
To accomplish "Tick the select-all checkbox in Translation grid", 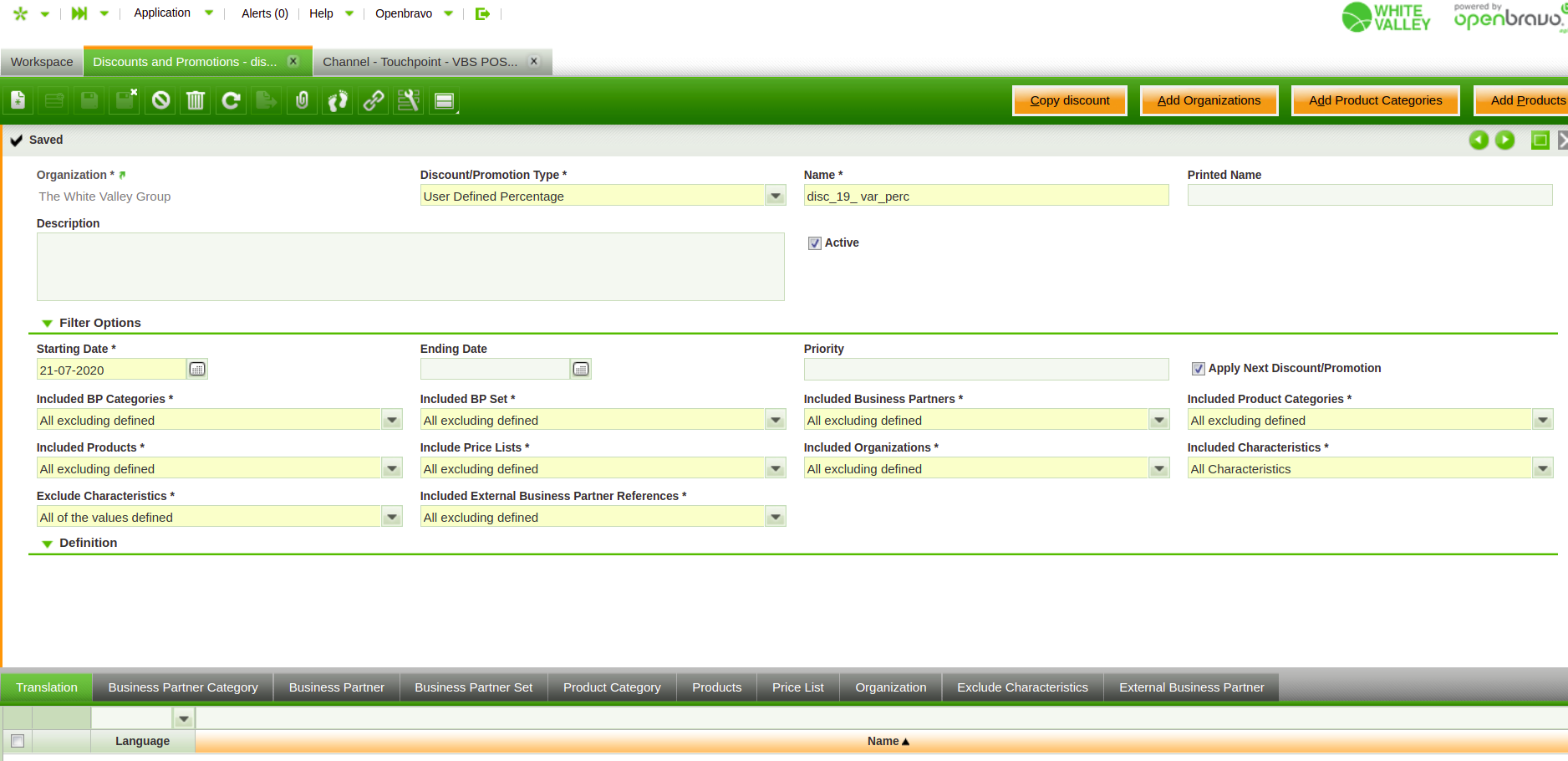I will point(18,741).
